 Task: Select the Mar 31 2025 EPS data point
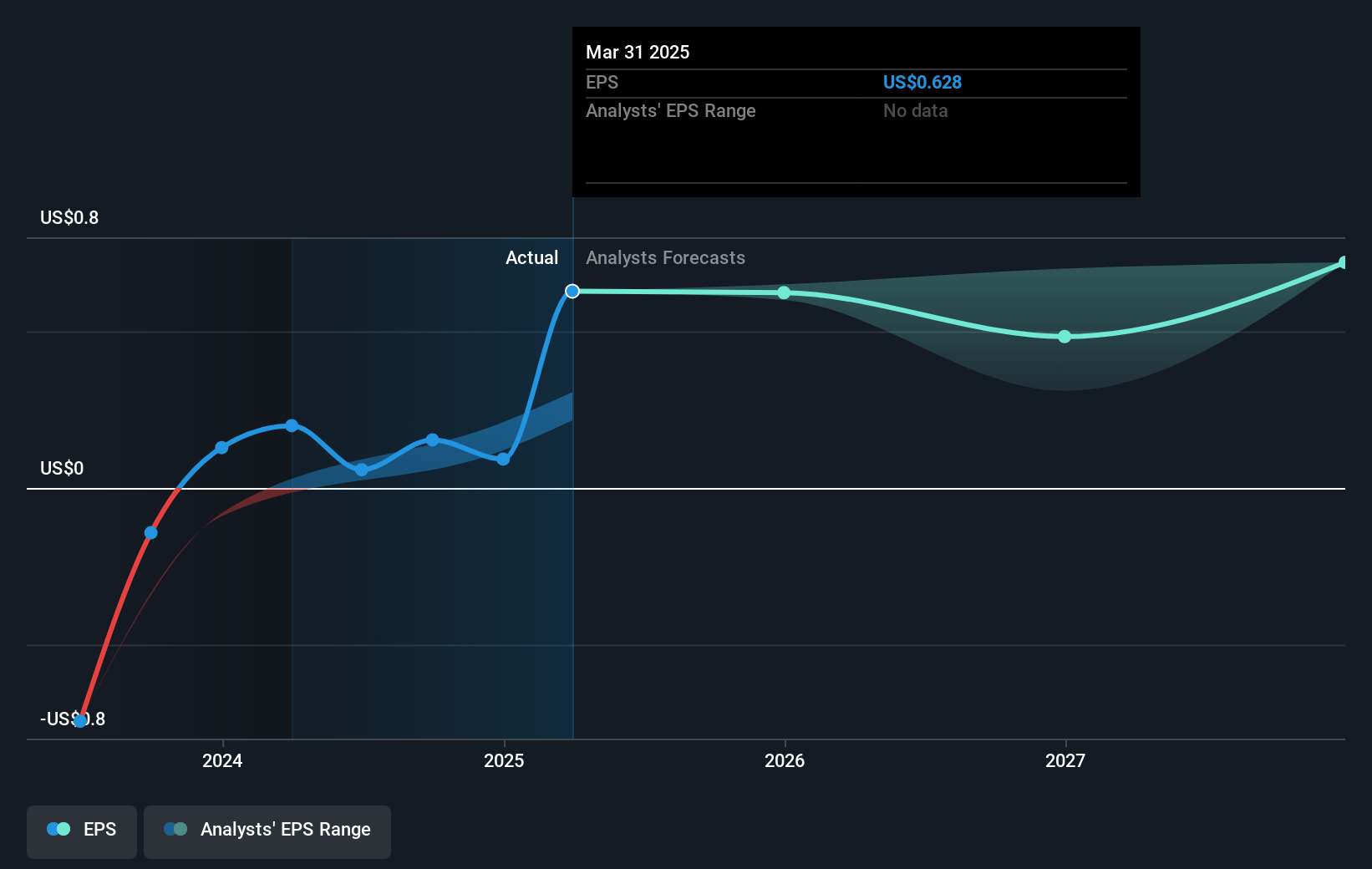point(572,291)
